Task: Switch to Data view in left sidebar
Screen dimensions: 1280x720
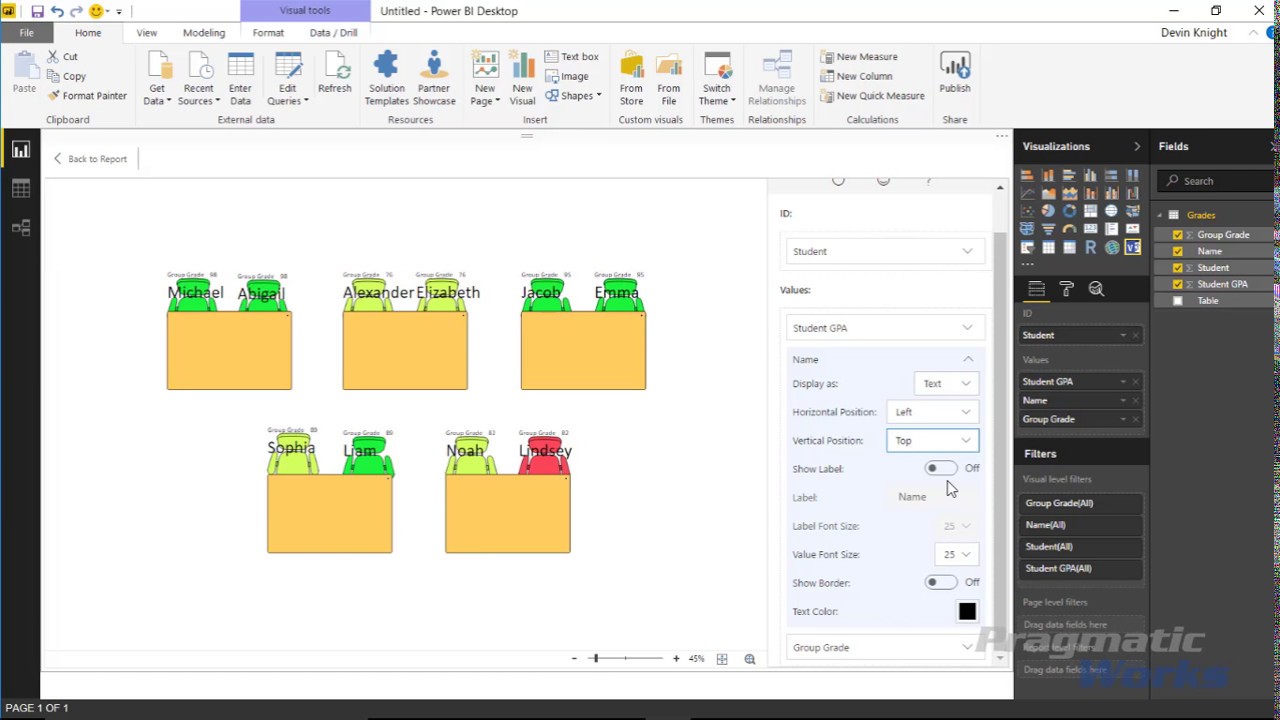Action: click(21, 189)
